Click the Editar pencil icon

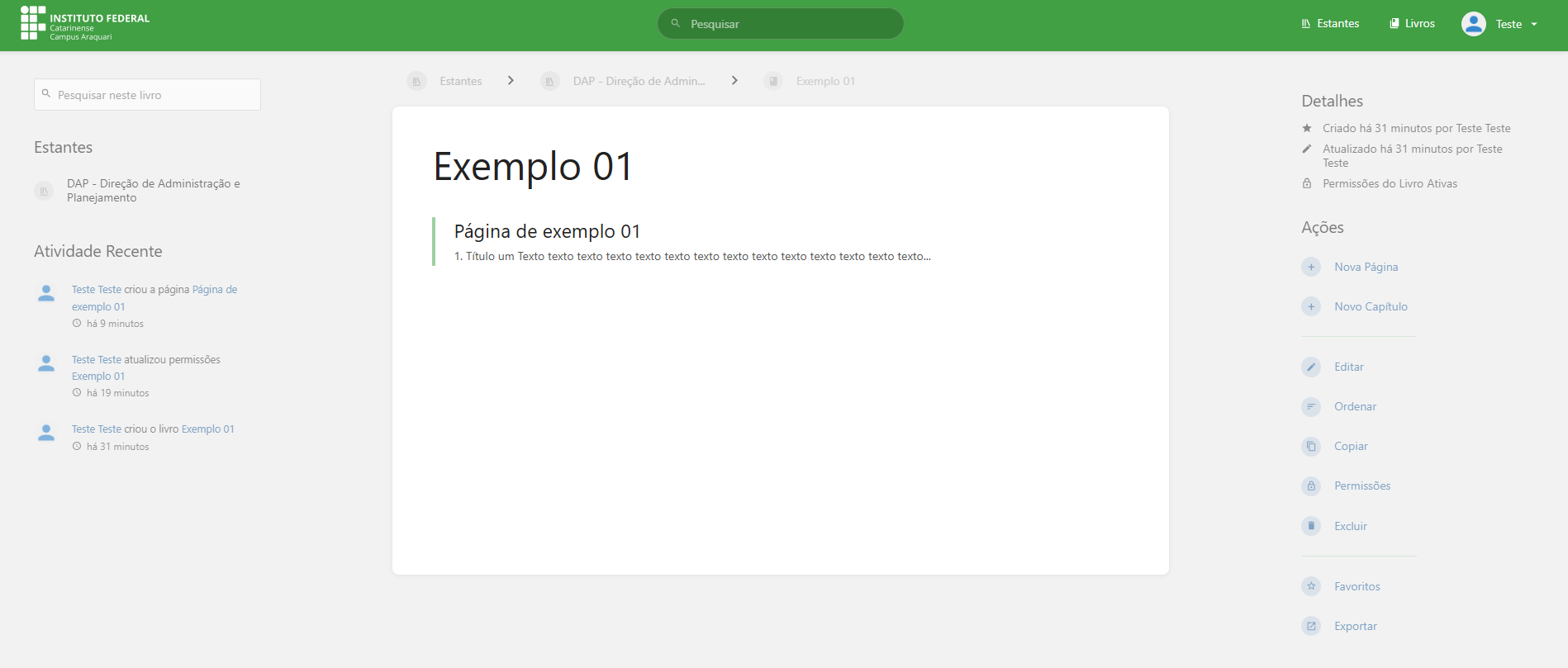coord(1311,367)
